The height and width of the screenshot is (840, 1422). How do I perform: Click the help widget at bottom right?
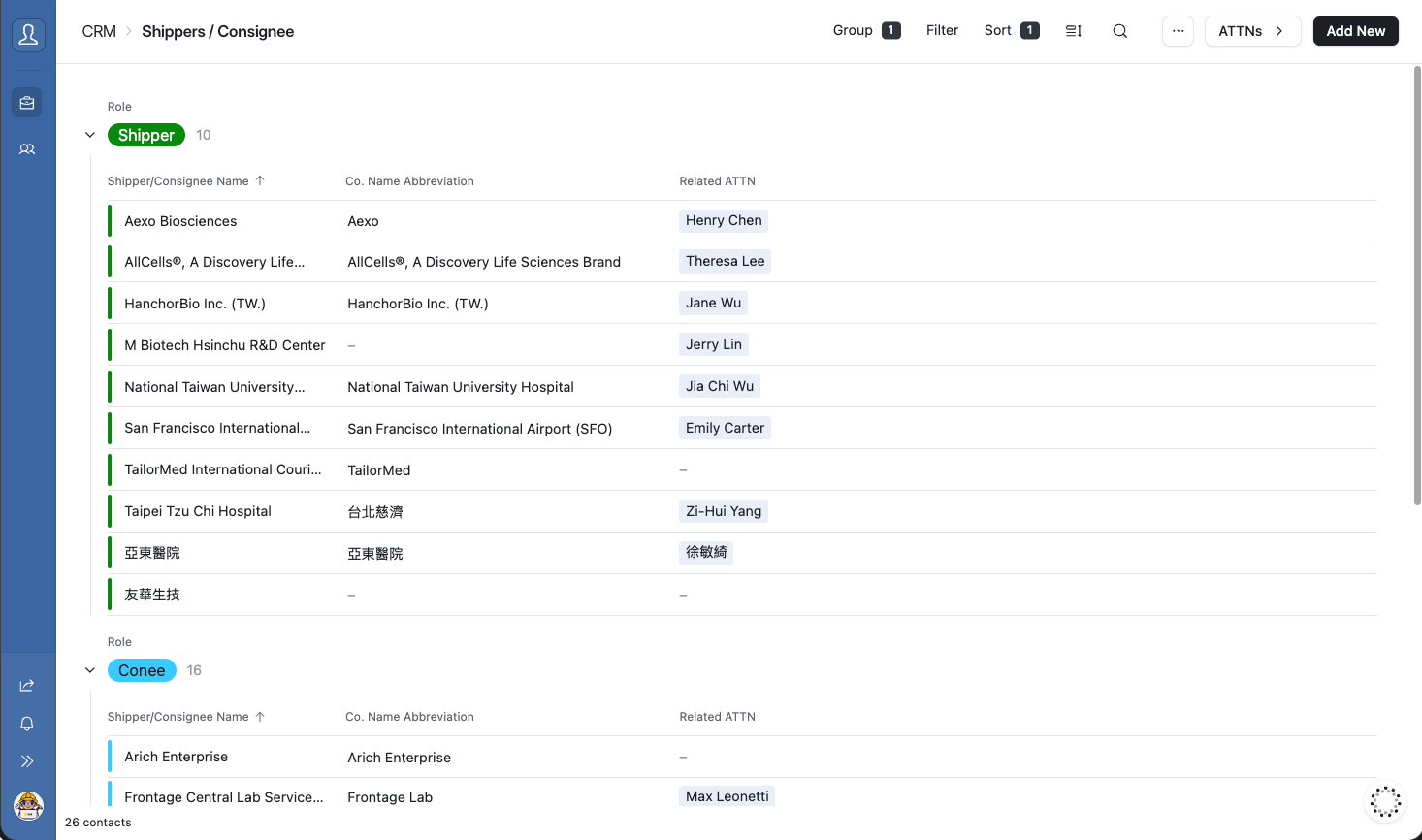1384,802
